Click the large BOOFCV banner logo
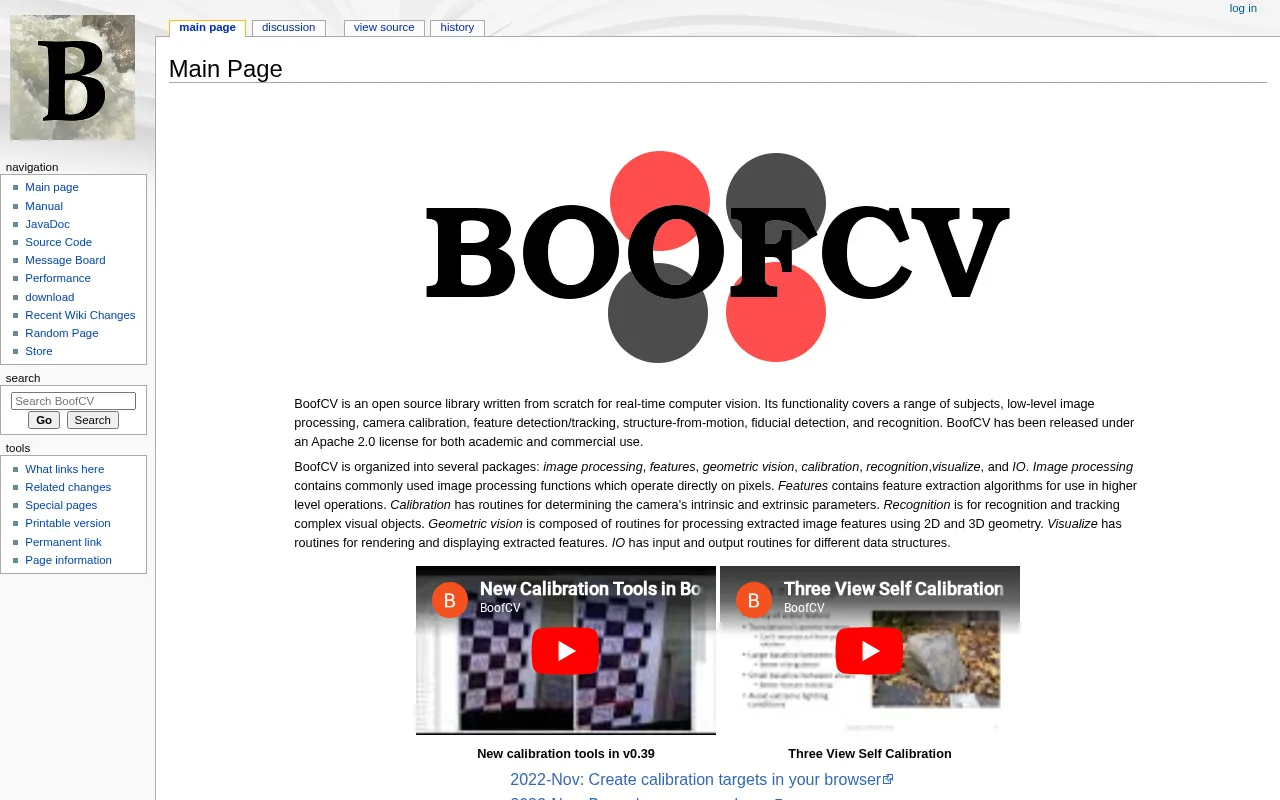The image size is (1280, 800). tap(717, 256)
